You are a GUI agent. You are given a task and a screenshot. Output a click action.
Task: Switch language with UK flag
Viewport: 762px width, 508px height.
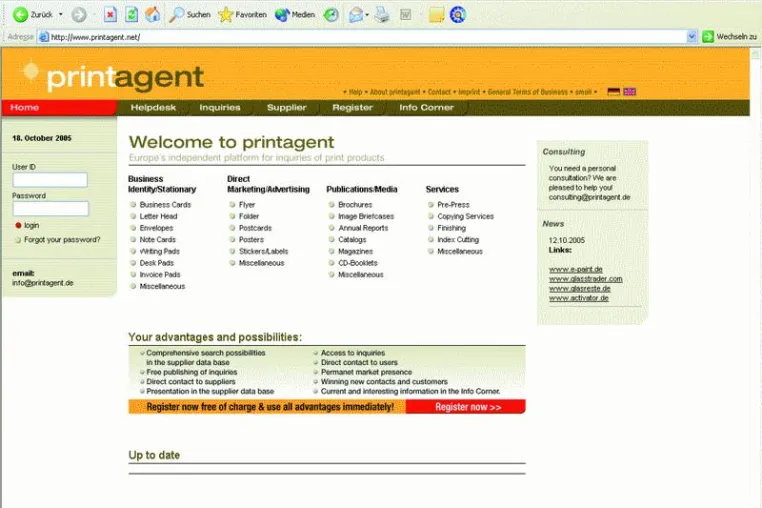click(630, 91)
